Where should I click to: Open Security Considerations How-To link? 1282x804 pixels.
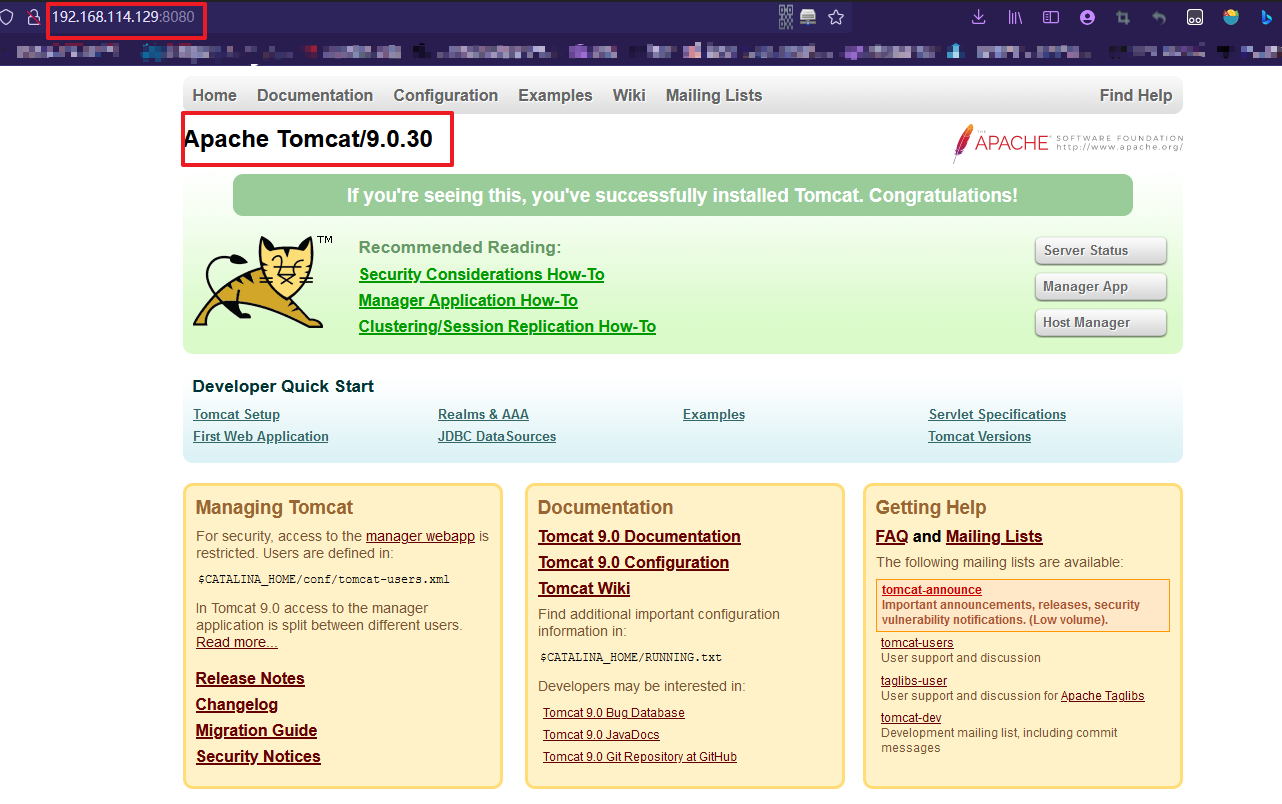[482, 274]
